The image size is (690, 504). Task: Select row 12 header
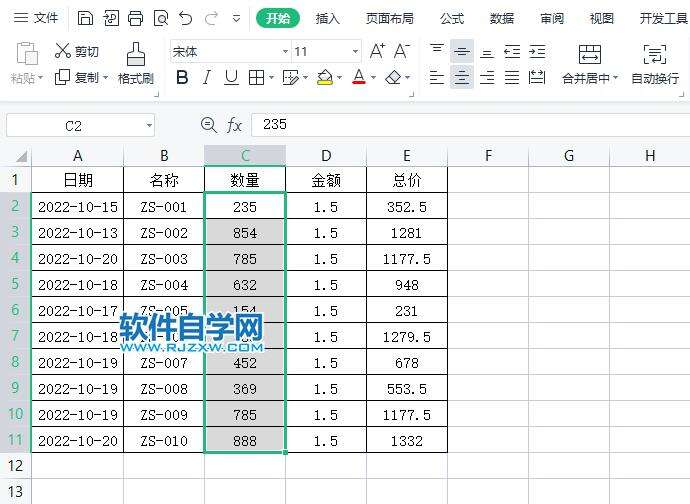15,466
